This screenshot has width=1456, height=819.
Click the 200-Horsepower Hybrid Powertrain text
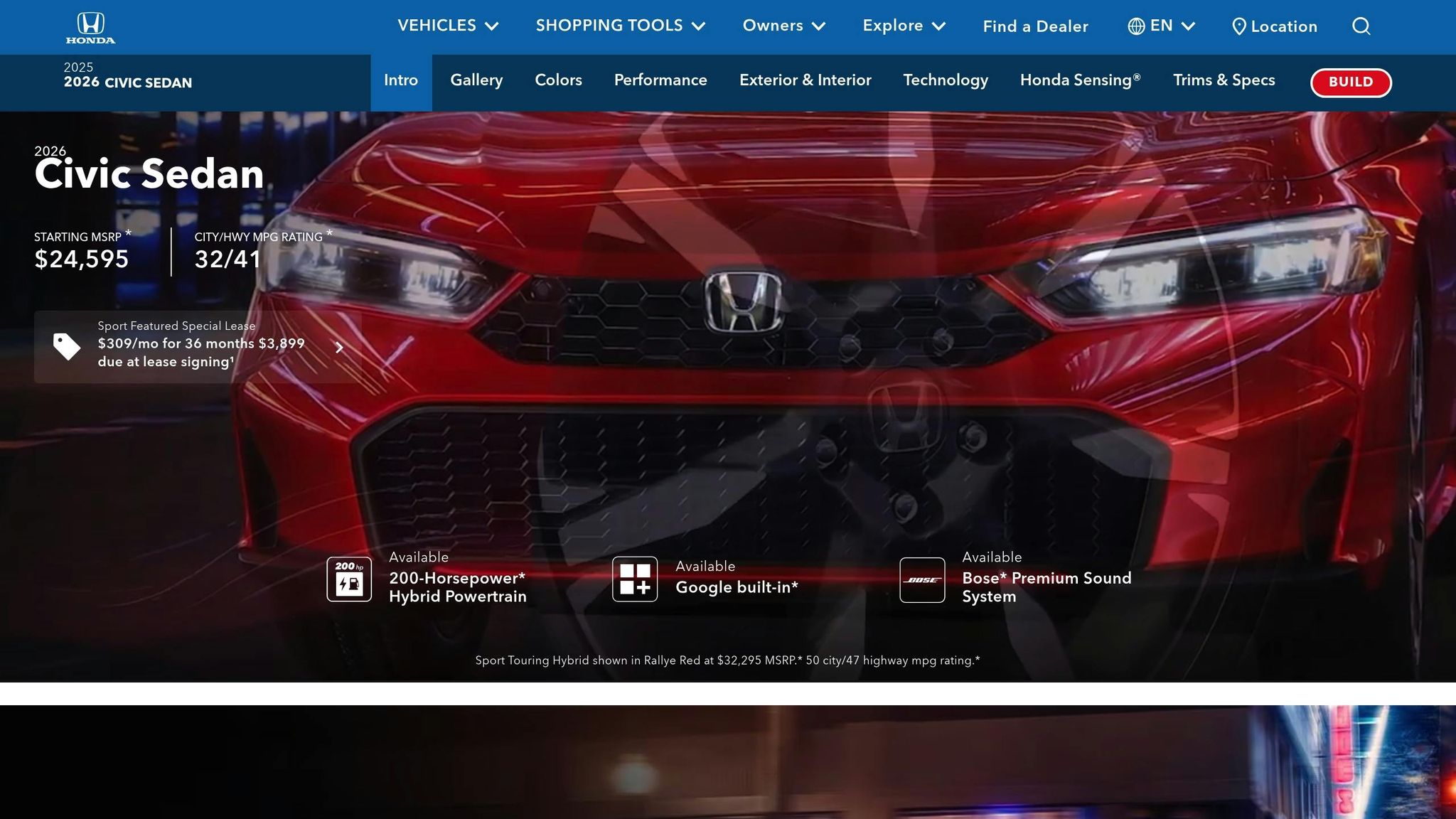[458, 587]
